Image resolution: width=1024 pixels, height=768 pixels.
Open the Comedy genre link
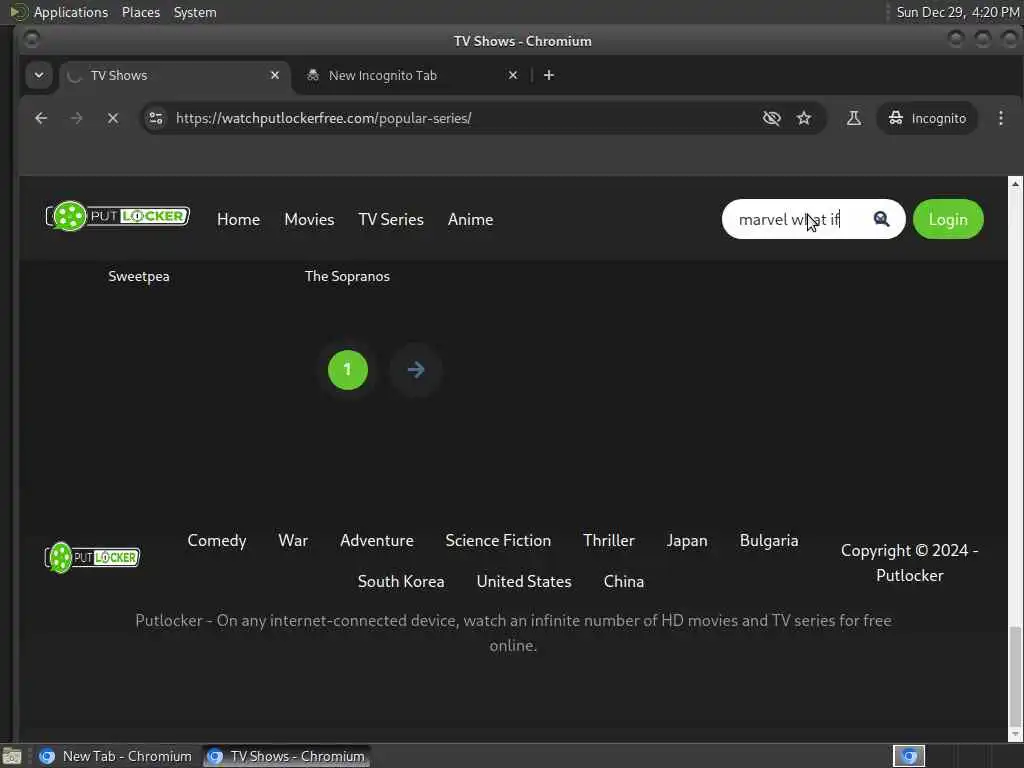tap(217, 541)
